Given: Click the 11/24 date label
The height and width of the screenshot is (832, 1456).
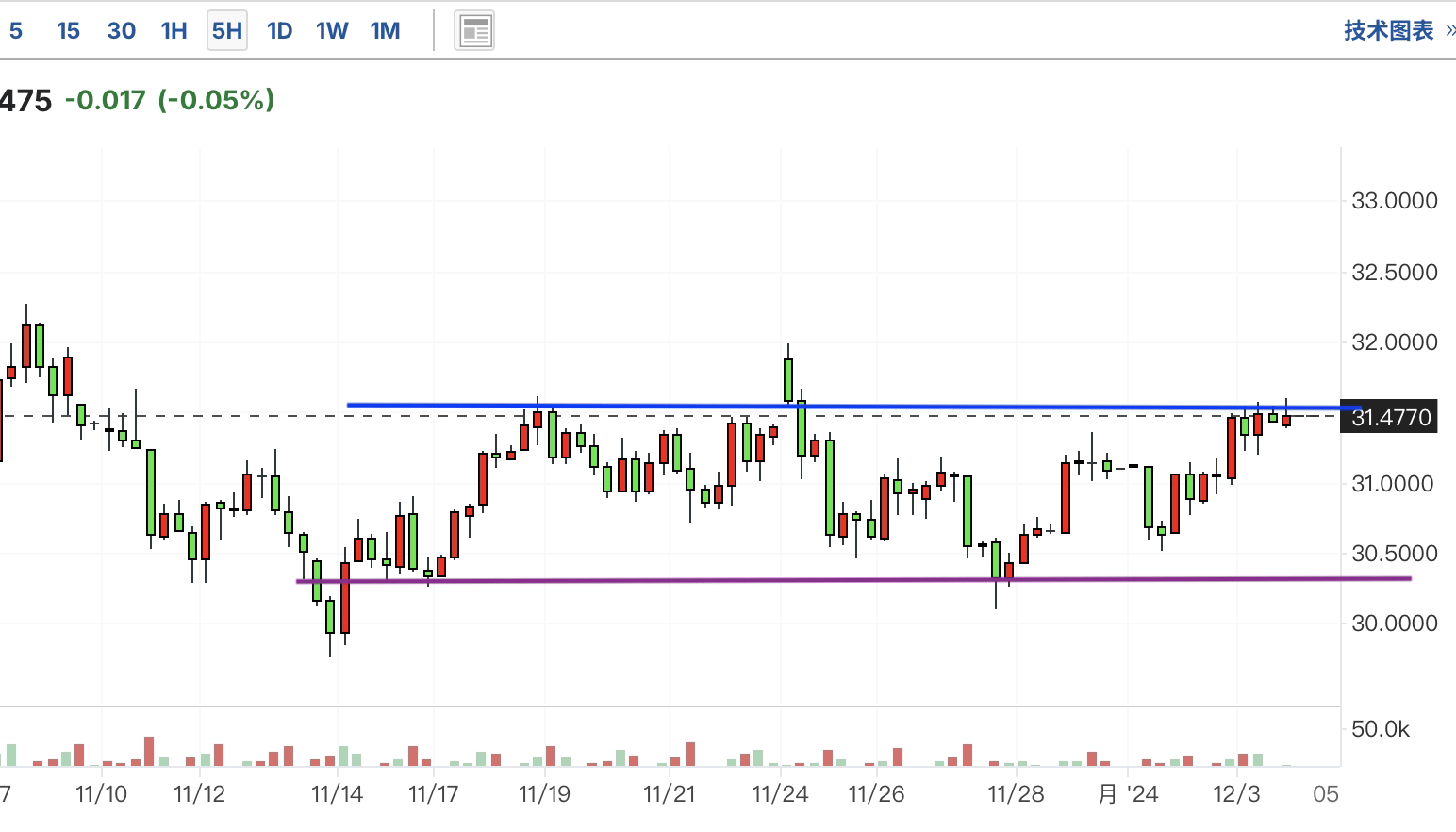Looking at the screenshot, I should [x=780, y=794].
